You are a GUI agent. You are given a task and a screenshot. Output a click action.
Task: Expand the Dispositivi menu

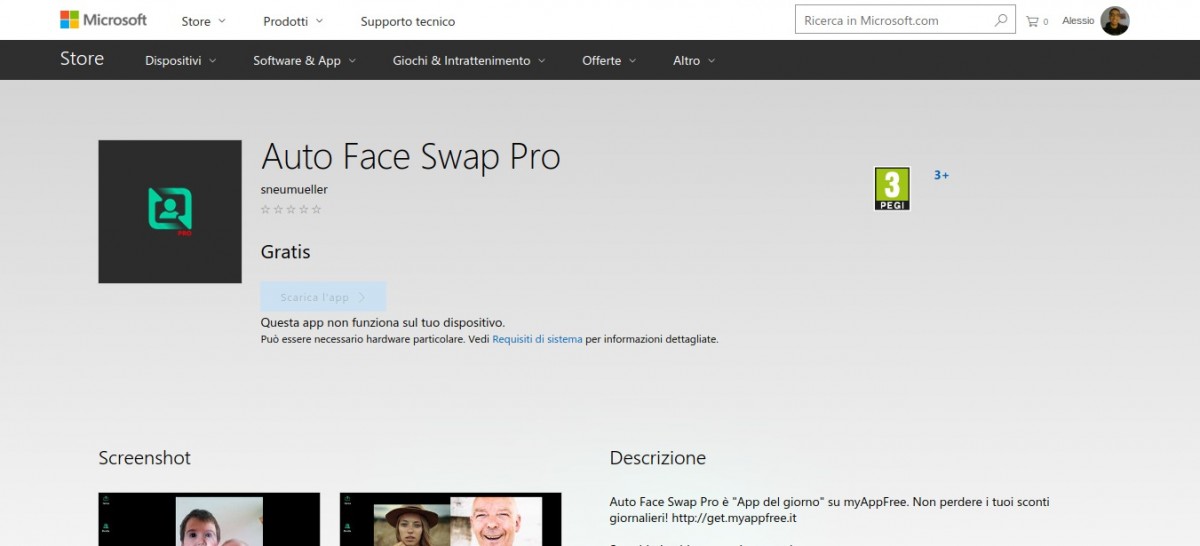(x=180, y=61)
